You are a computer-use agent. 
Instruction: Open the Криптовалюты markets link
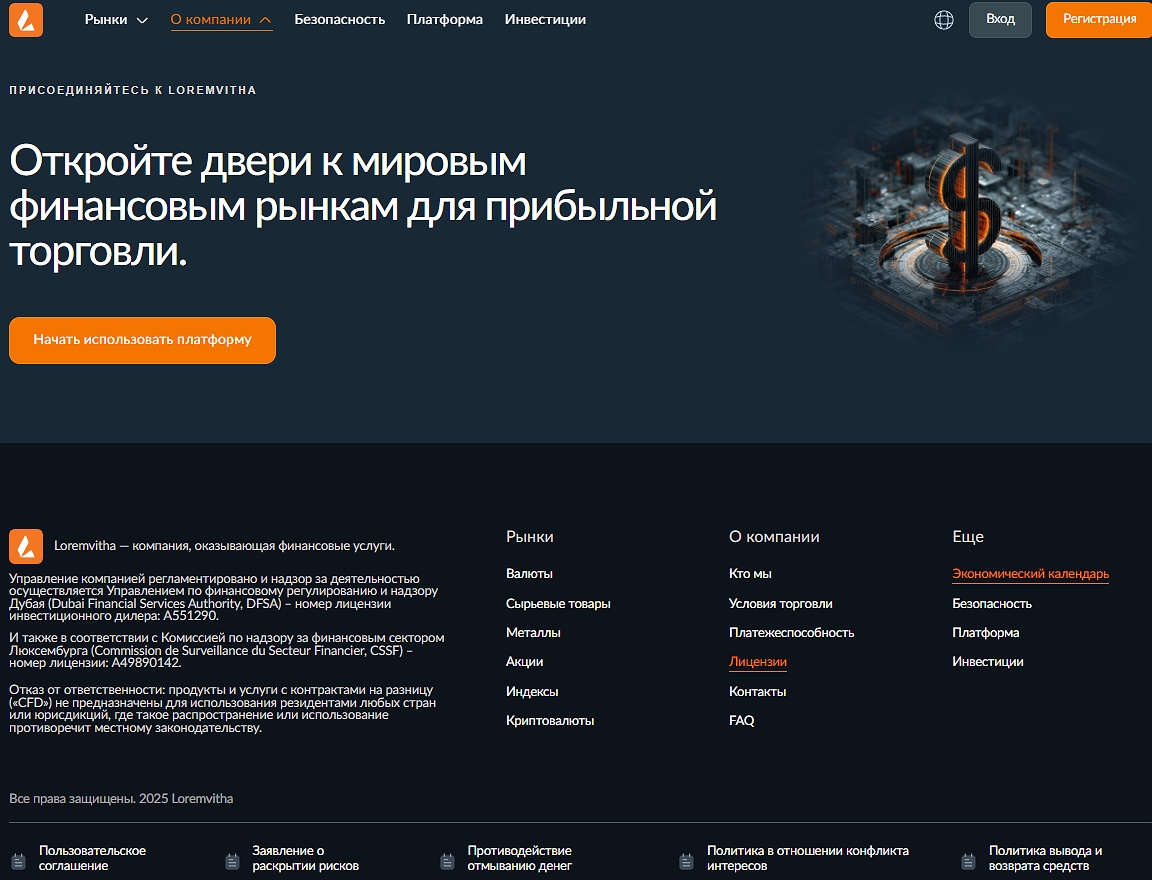pyautogui.click(x=550, y=721)
